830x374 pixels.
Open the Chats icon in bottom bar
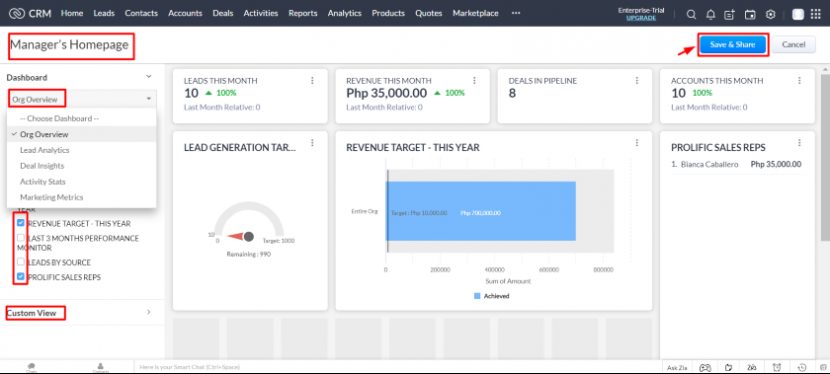click(32, 367)
